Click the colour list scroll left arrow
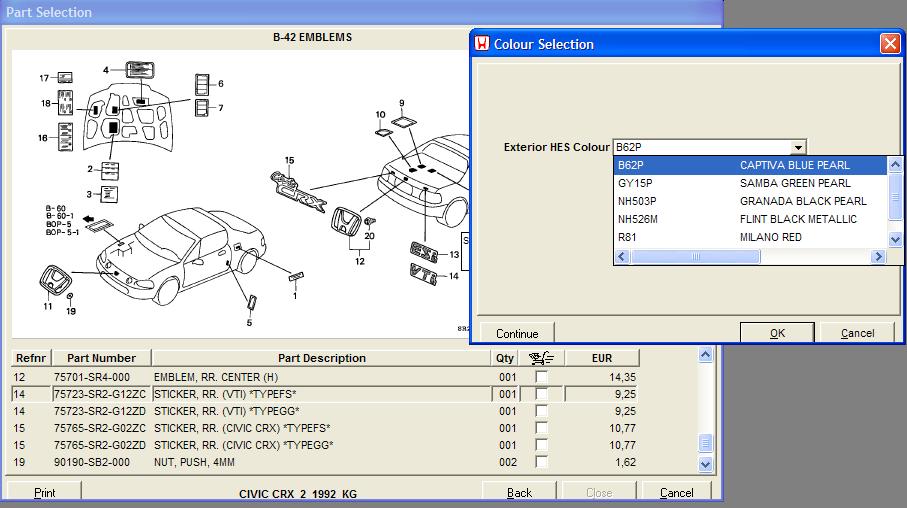The width and height of the screenshot is (907, 508). (622, 256)
